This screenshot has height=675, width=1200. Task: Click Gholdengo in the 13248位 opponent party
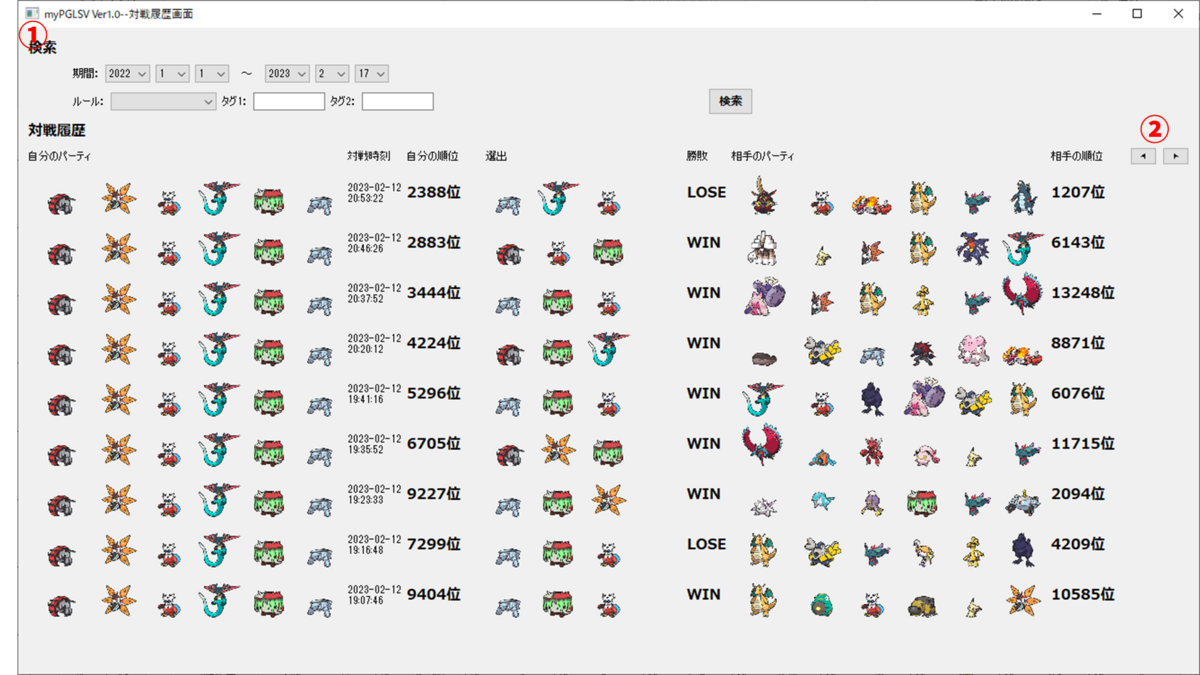coord(923,300)
